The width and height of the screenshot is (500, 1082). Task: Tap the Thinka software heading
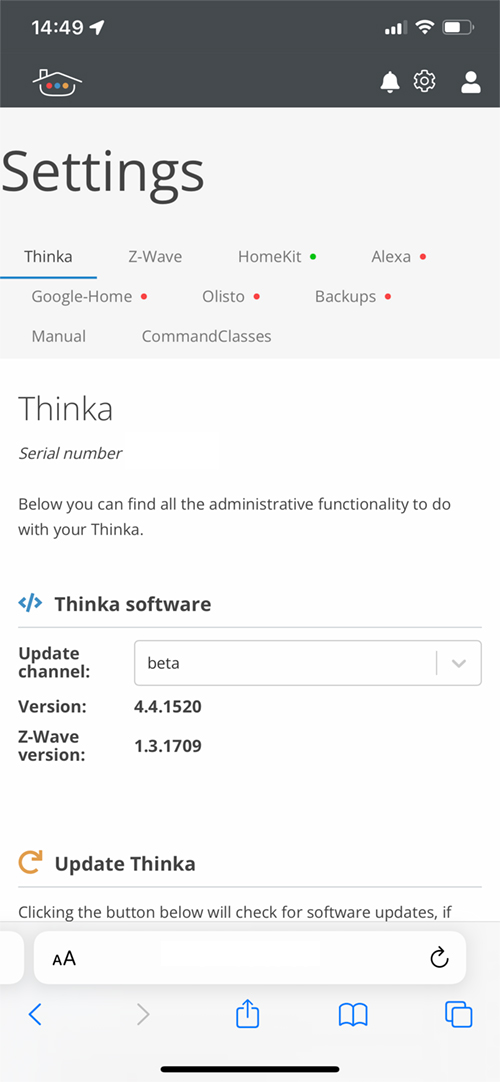132,604
